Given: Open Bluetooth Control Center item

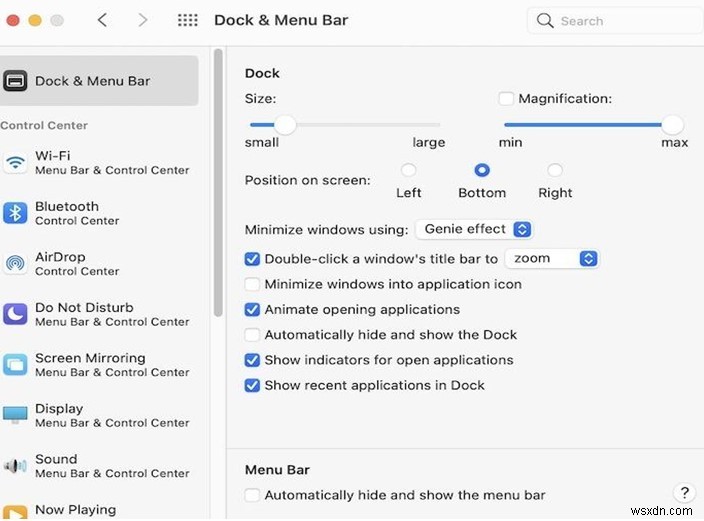Looking at the screenshot, I should click(99, 213).
